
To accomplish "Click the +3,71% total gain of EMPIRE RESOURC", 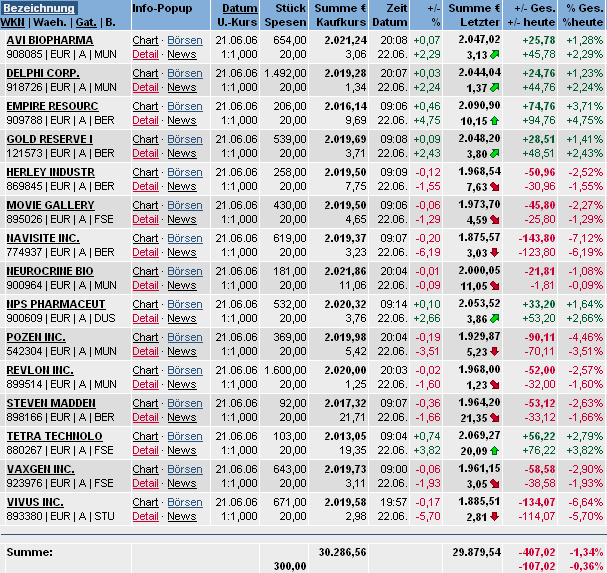I will [585, 106].
